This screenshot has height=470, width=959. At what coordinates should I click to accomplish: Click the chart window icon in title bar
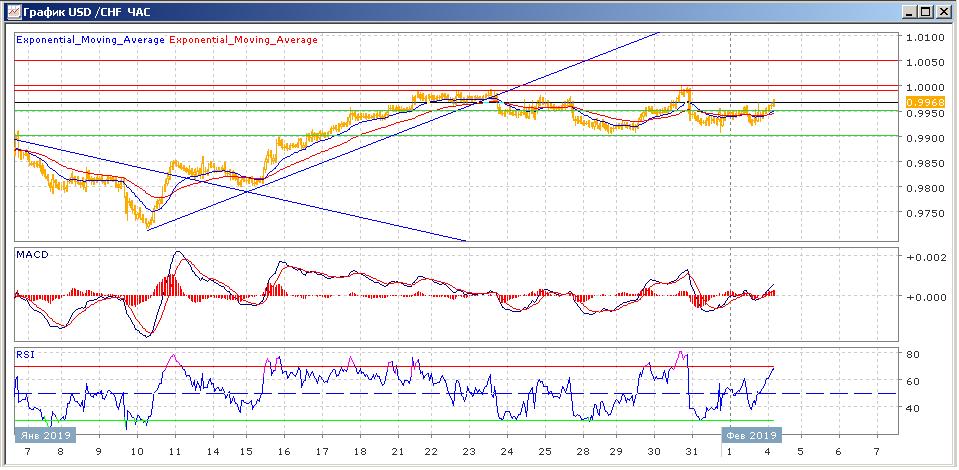13,12
